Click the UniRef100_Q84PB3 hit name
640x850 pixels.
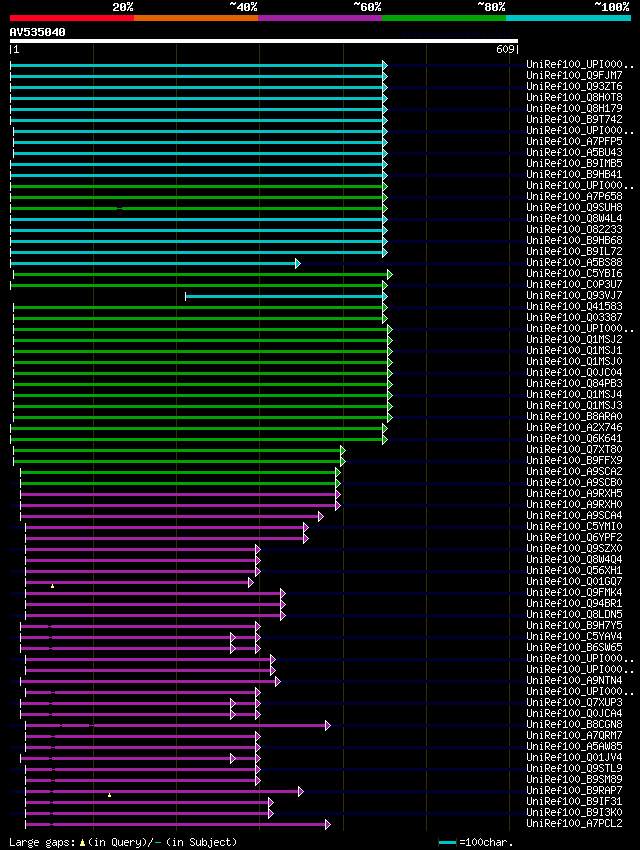coord(574,383)
